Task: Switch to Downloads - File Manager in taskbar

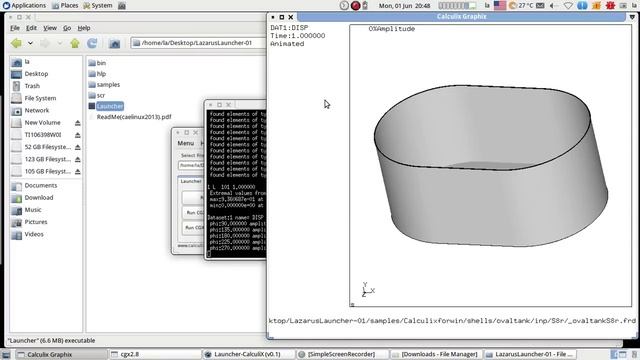Action: 435,354
